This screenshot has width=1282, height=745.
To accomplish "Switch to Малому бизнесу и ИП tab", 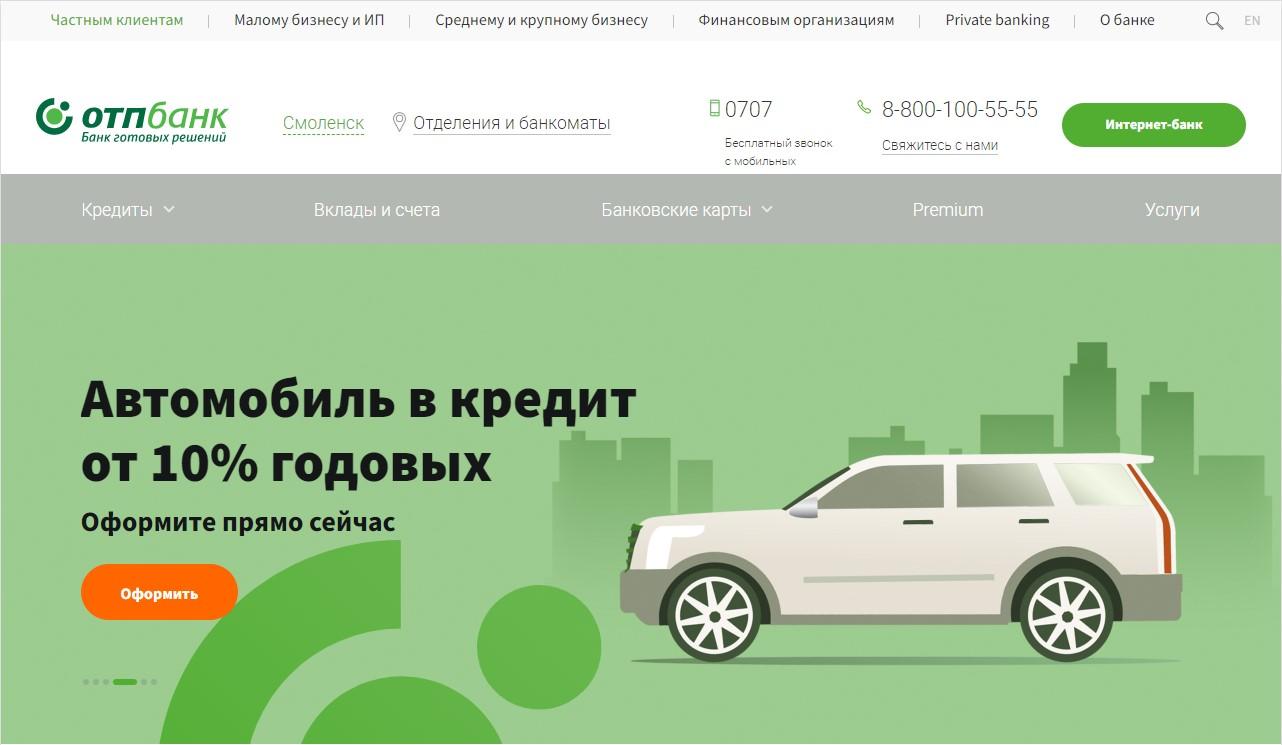I will pyautogui.click(x=308, y=20).
